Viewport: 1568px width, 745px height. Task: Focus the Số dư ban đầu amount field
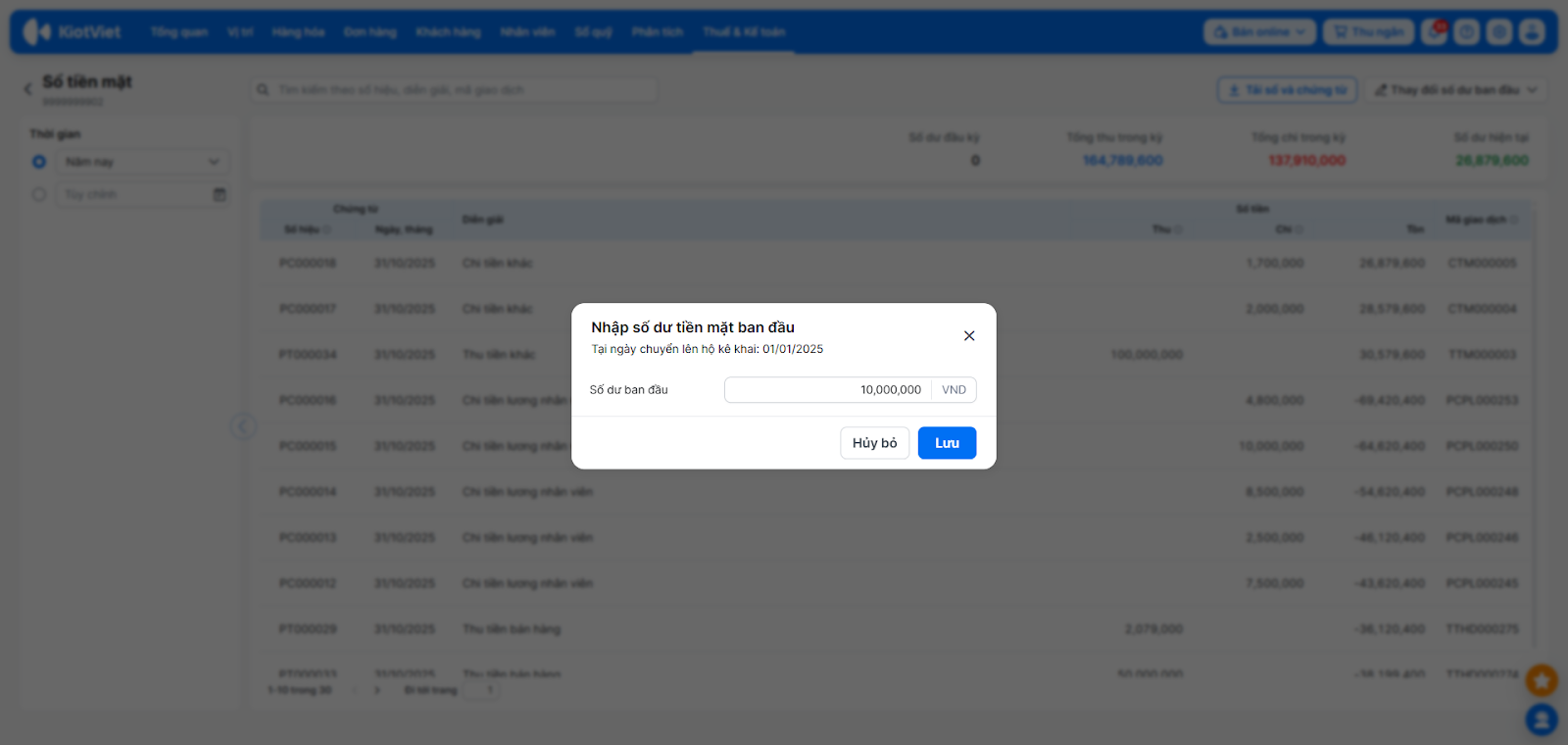[x=828, y=390]
